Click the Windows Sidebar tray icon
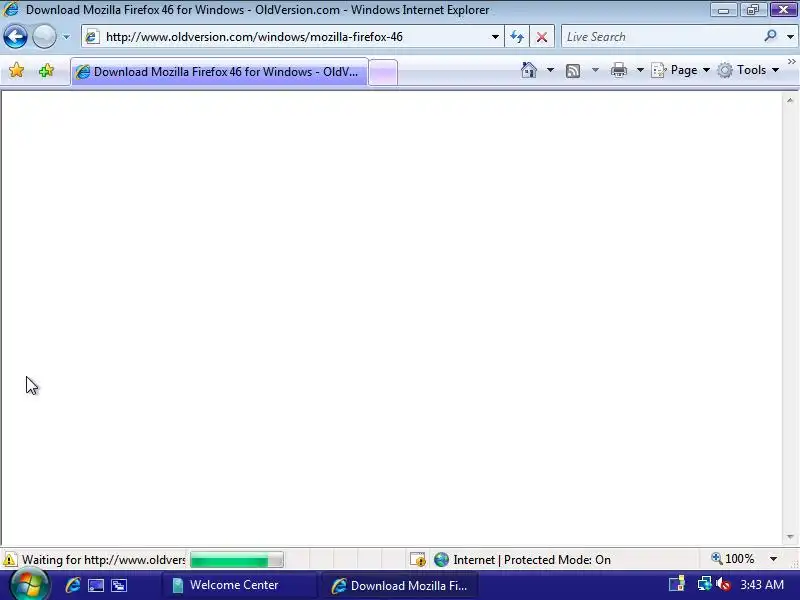Screen dimensions: 800x600 (x=677, y=585)
